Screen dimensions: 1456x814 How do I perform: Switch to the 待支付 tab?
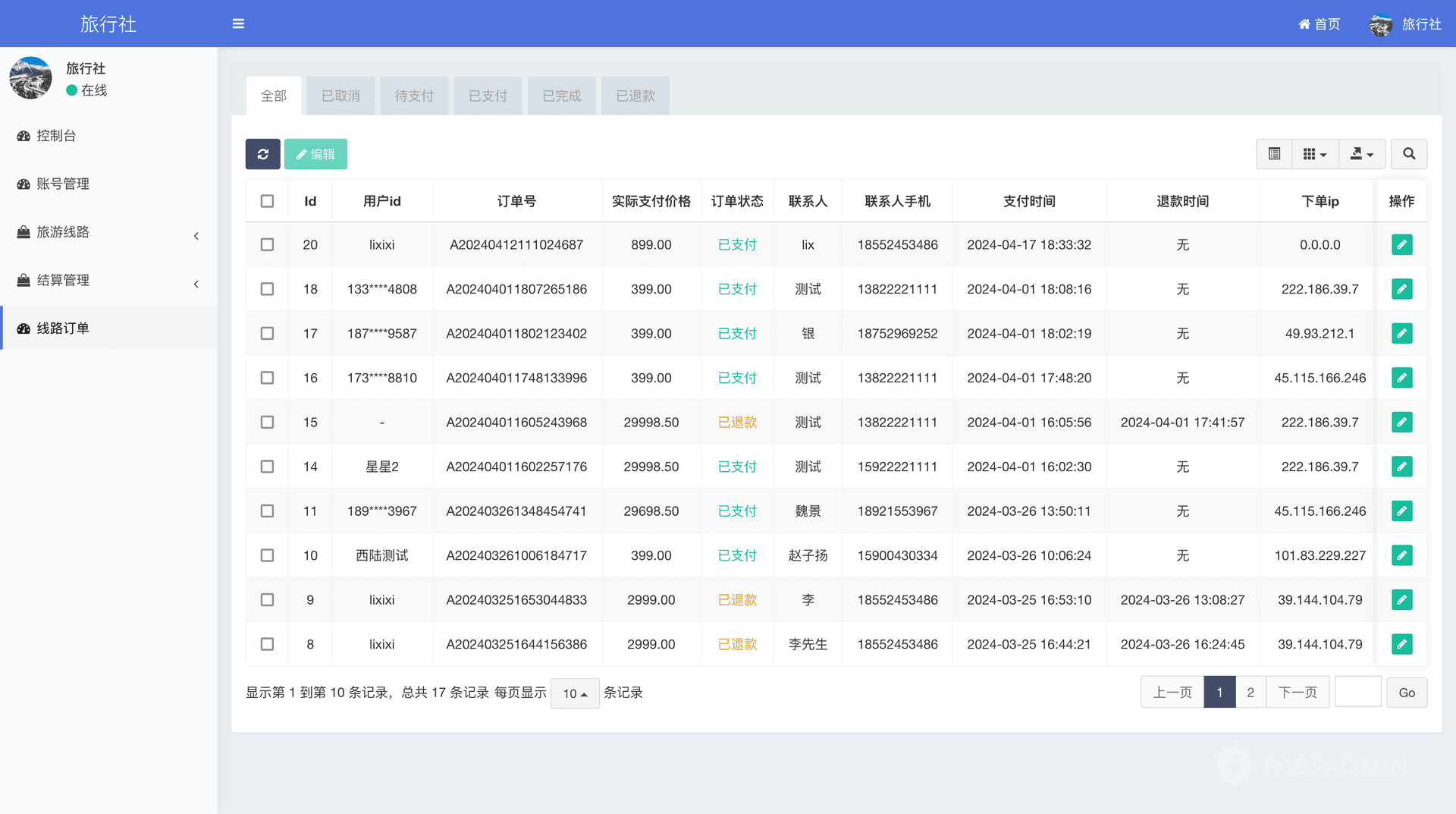pyautogui.click(x=414, y=96)
